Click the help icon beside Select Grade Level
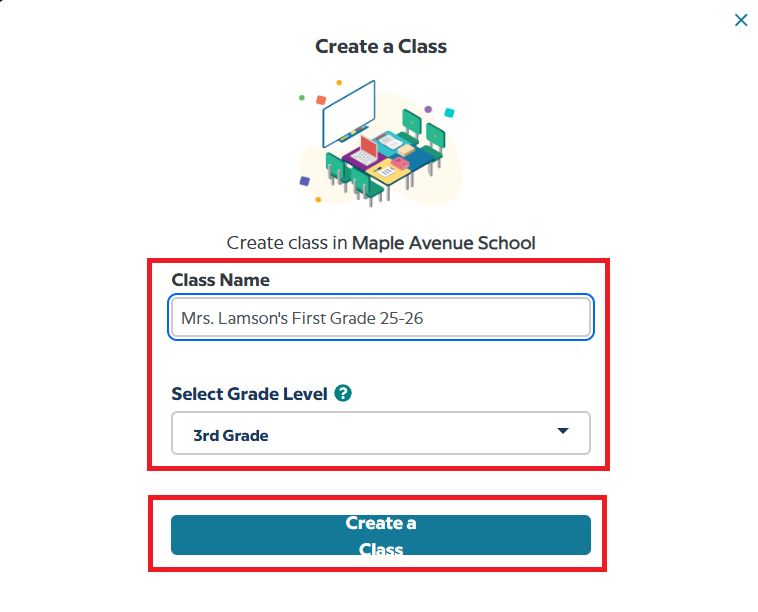Screen dimensions: 758x612 (343, 394)
